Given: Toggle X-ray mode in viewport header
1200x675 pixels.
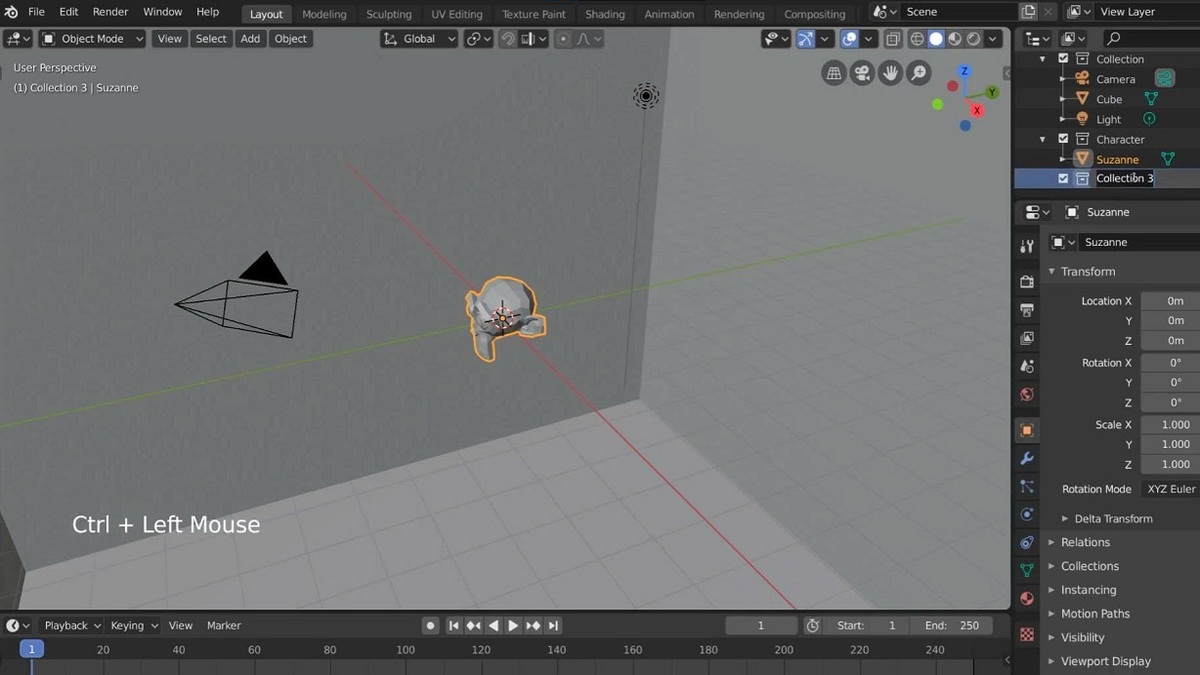Looking at the screenshot, I should [x=892, y=39].
